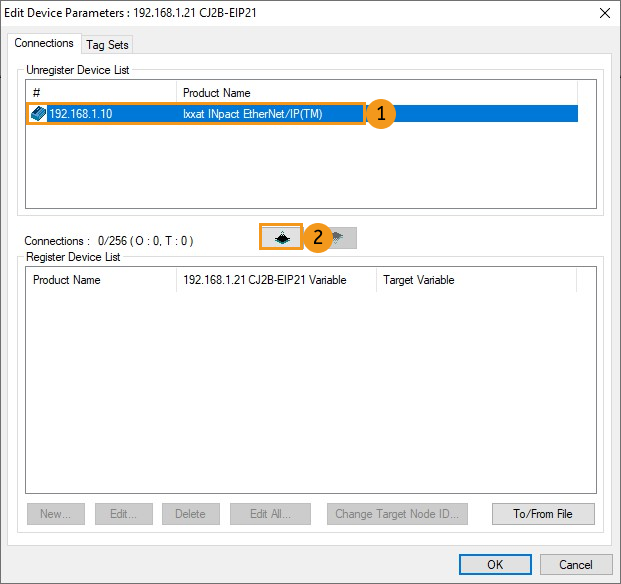Click the New... button
This screenshot has width=621, height=584.
56,514
